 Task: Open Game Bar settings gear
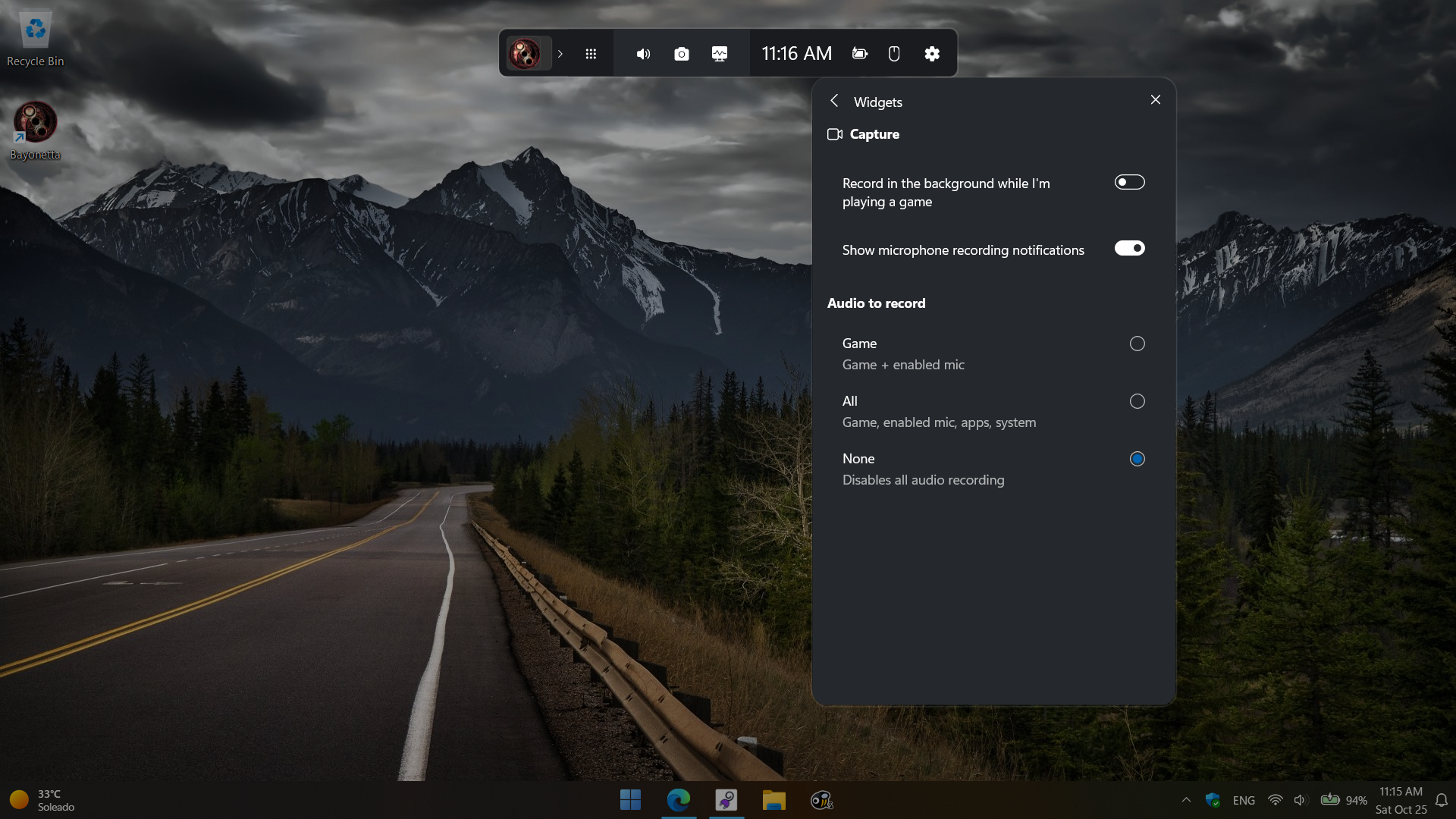click(x=932, y=54)
